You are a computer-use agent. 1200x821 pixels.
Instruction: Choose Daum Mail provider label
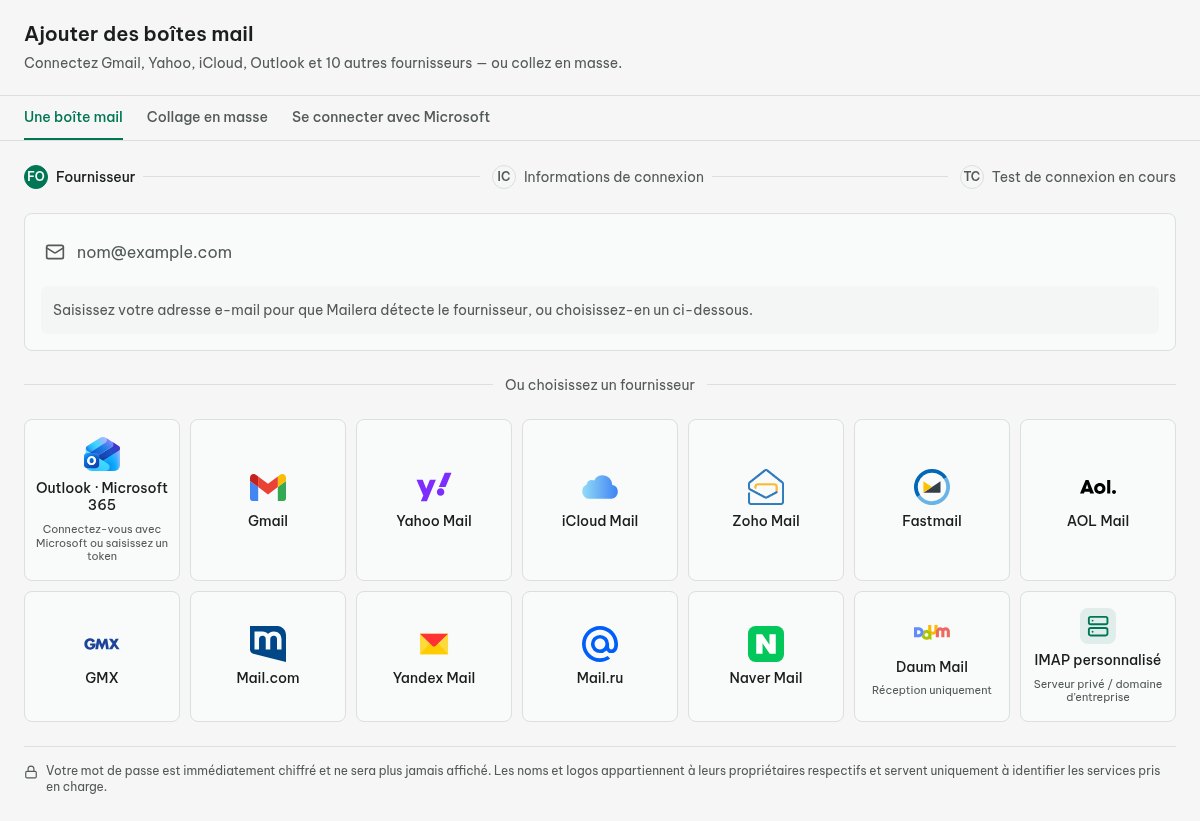(x=932, y=667)
